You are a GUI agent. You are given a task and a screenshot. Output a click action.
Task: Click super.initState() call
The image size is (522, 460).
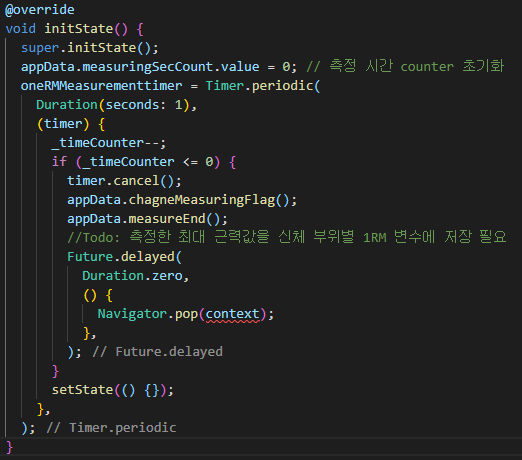tap(90, 48)
